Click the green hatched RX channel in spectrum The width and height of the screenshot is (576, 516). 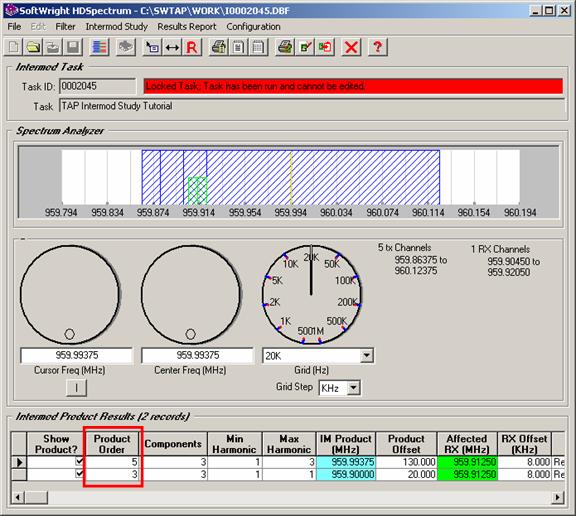click(198, 191)
